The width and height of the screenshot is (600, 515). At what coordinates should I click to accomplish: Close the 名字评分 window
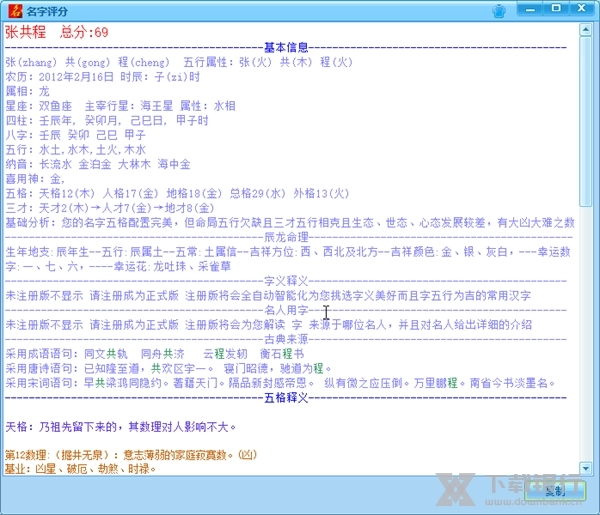point(582,9)
